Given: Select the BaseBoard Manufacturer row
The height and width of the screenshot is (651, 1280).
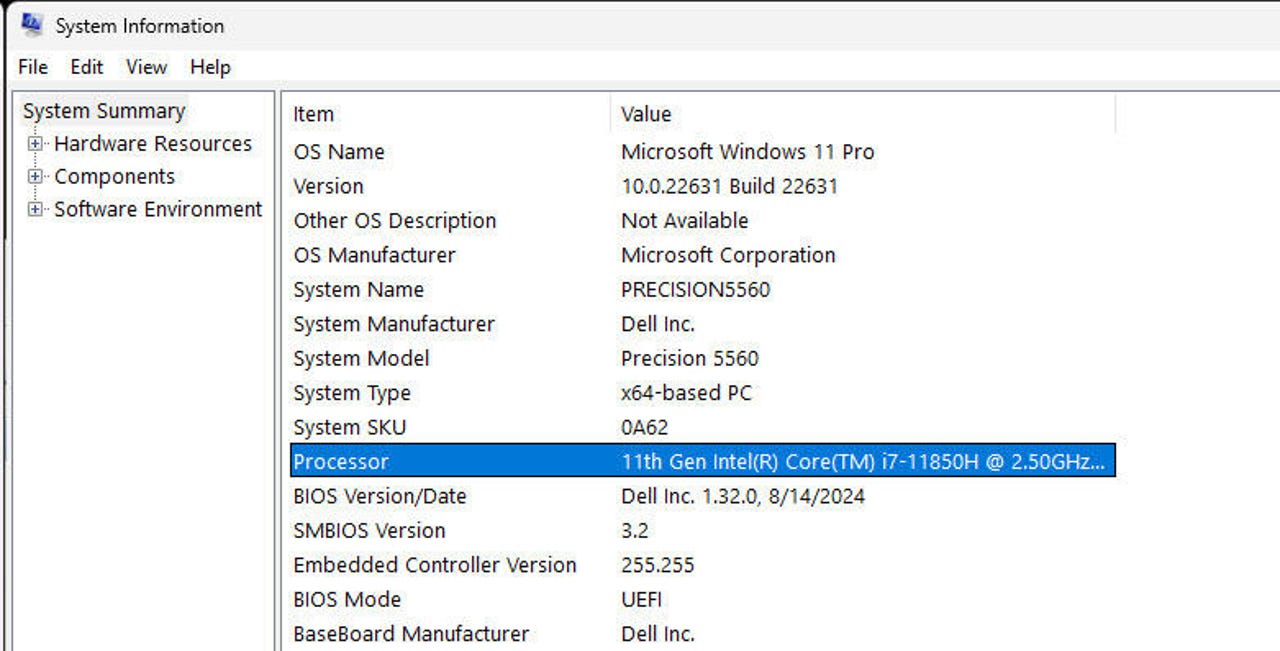Looking at the screenshot, I should point(703,634).
